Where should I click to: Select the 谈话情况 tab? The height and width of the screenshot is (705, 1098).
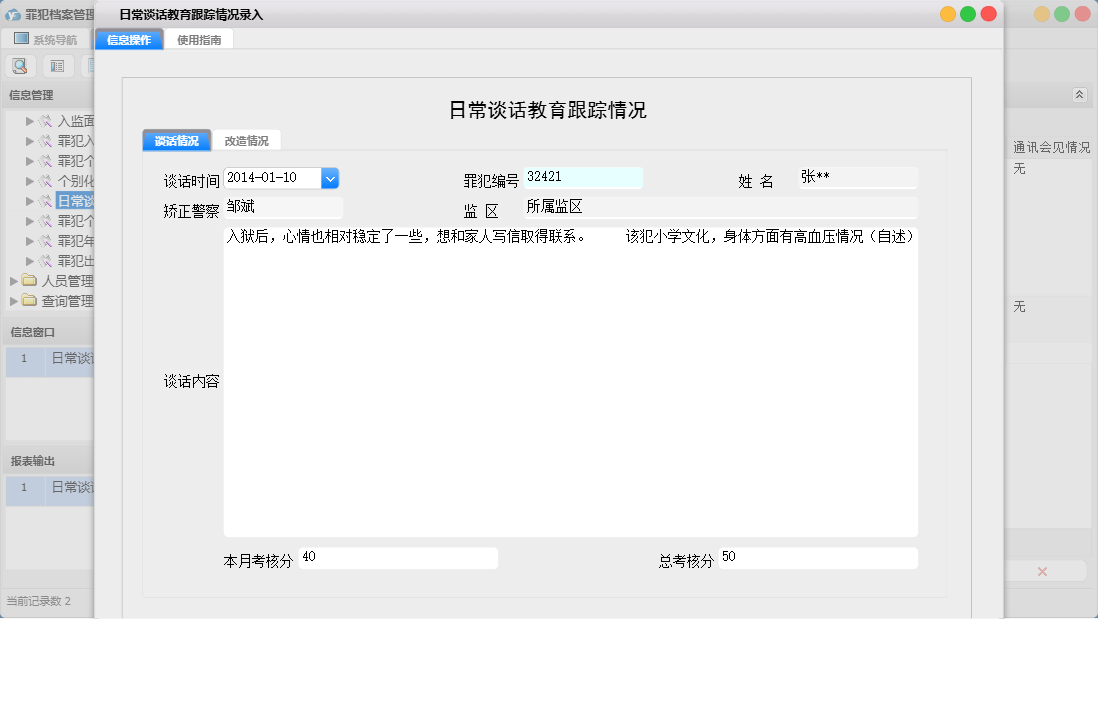click(176, 141)
